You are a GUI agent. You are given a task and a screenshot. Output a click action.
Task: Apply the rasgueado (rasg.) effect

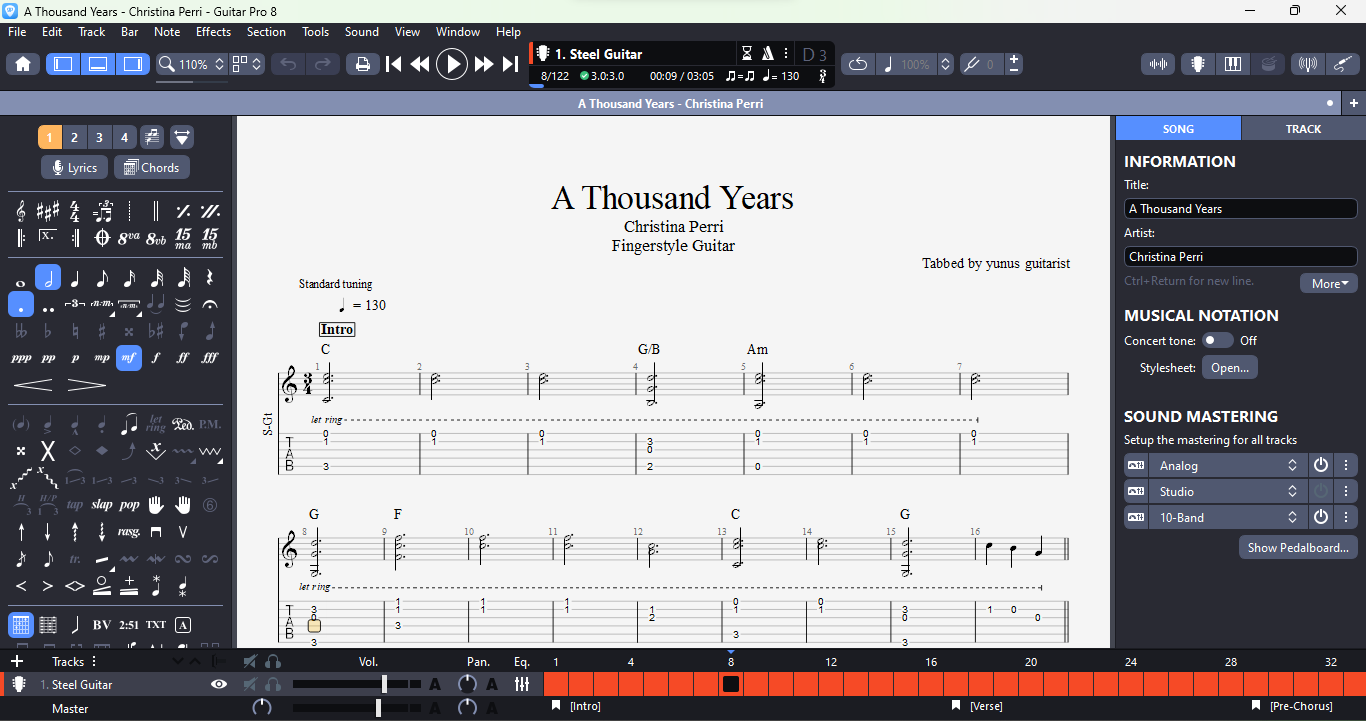pyautogui.click(x=129, y=531)
